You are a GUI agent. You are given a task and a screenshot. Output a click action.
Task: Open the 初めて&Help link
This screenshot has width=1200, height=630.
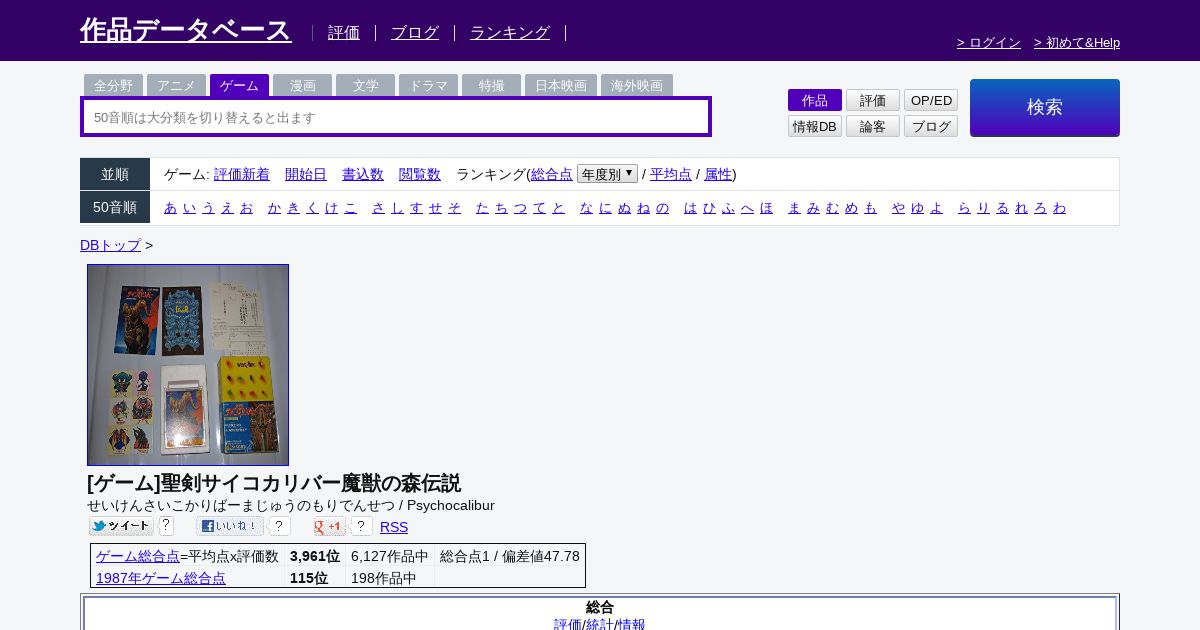pos(1077,42)
